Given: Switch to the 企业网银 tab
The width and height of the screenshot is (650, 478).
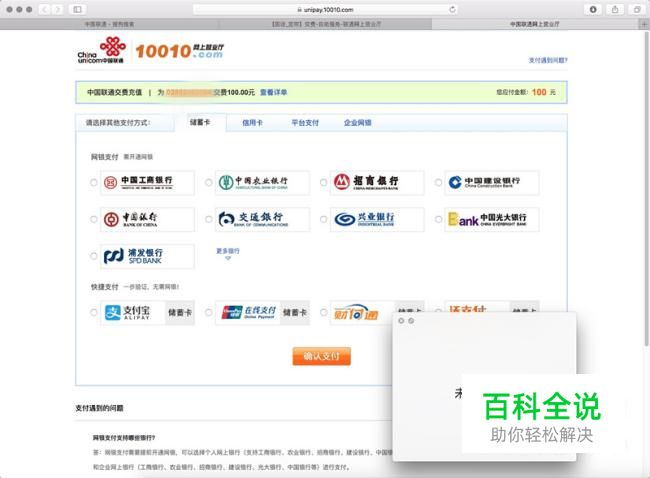Looking at the screenshot, I should click(x=357, y=123).
